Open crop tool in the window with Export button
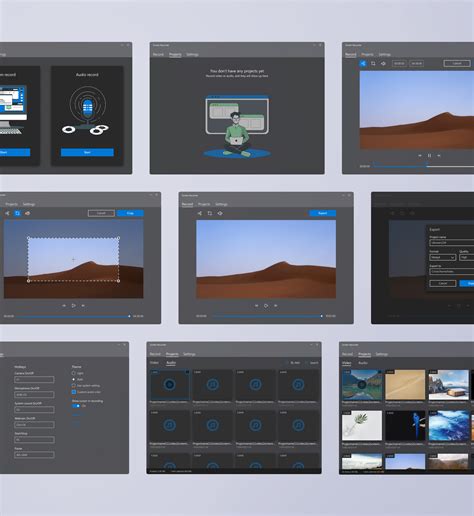The width and height of the screenshot is (474, 516). click(x=210, y=213)
